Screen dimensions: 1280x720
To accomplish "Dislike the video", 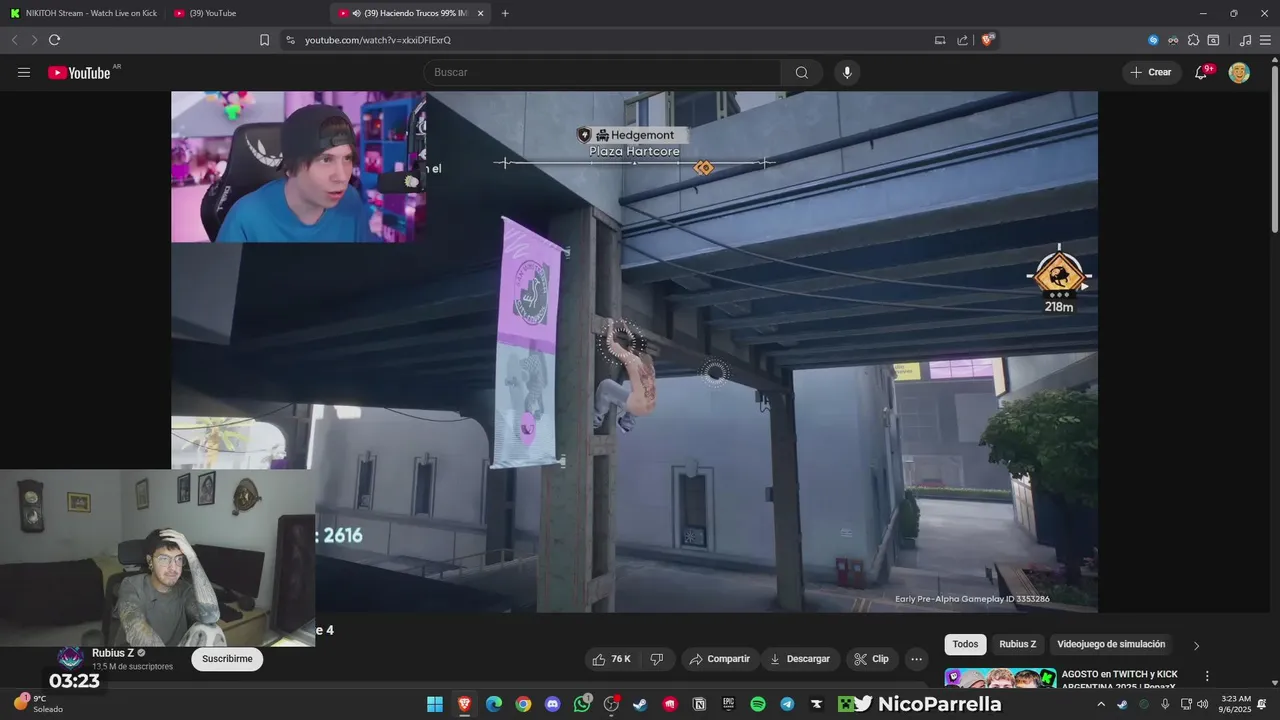I will tap(657, 659).
